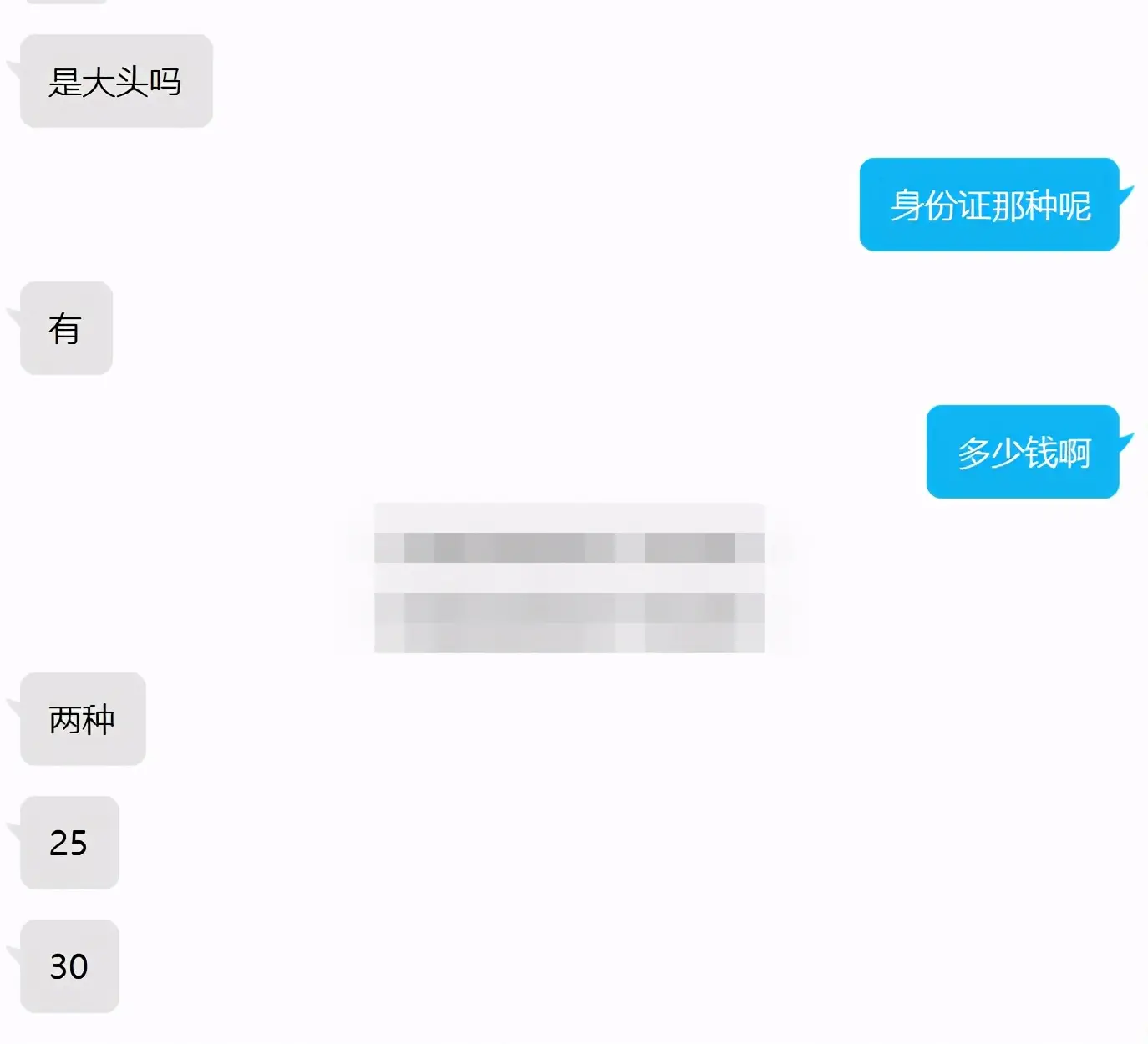Viewport: 1148px width, 1044px height.
Task: Click the received message showing 25
Action: pyautogui.click(x=69, y=843)
